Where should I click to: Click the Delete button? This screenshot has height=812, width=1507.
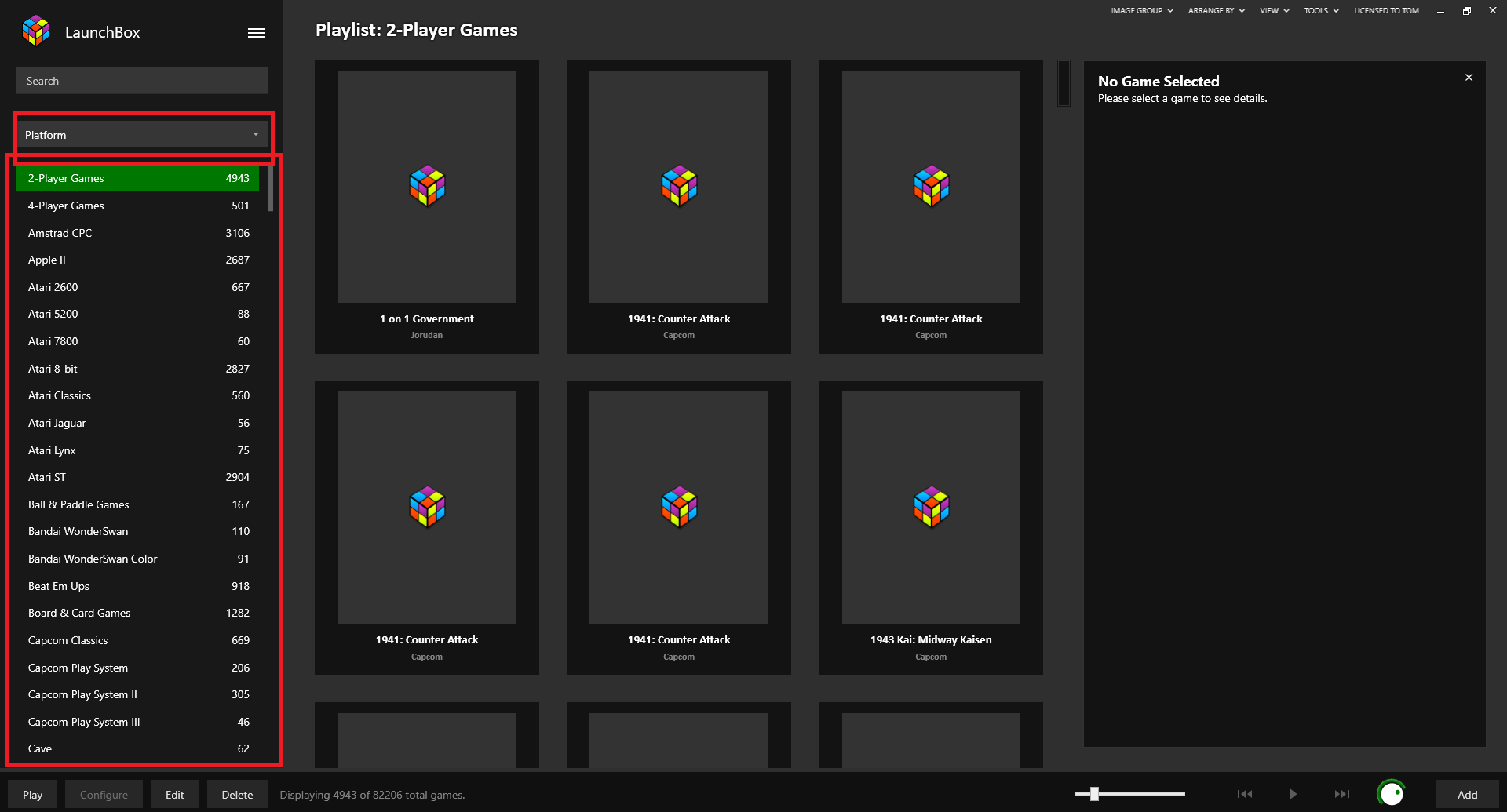pyautogui.click(x=237, y=795)
